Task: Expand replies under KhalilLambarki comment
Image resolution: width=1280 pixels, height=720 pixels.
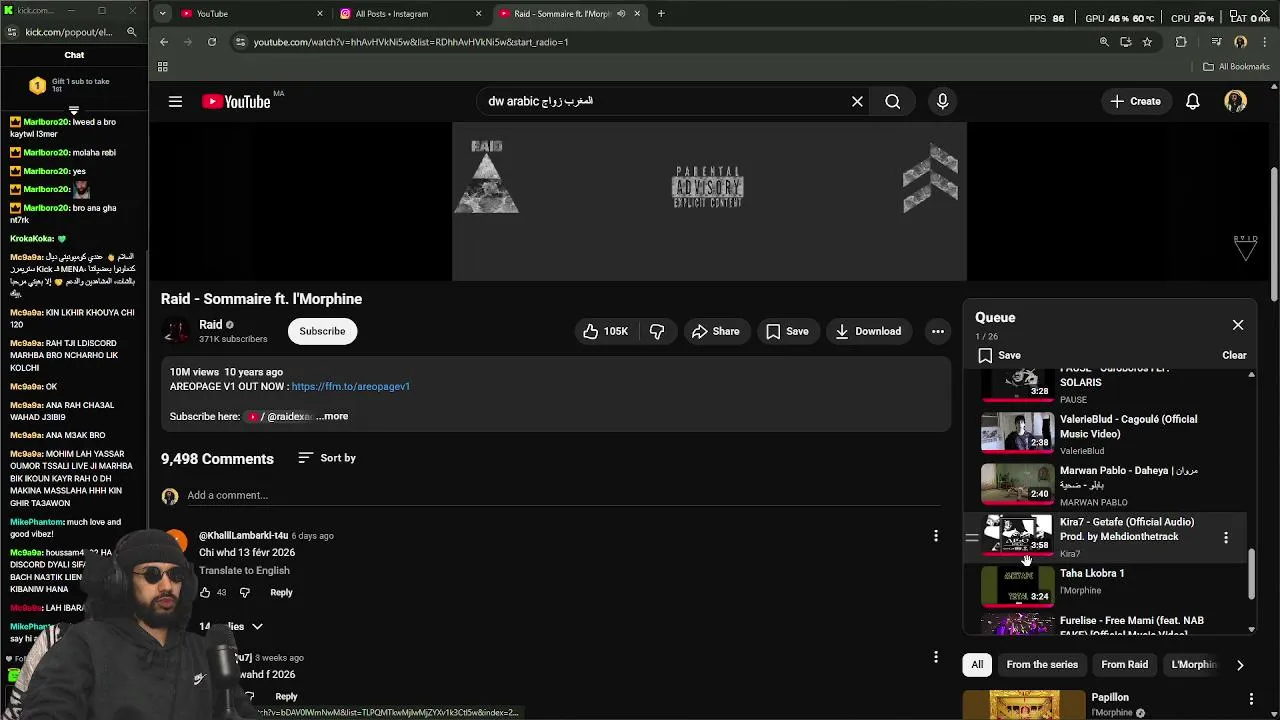Action: [231, 626]
